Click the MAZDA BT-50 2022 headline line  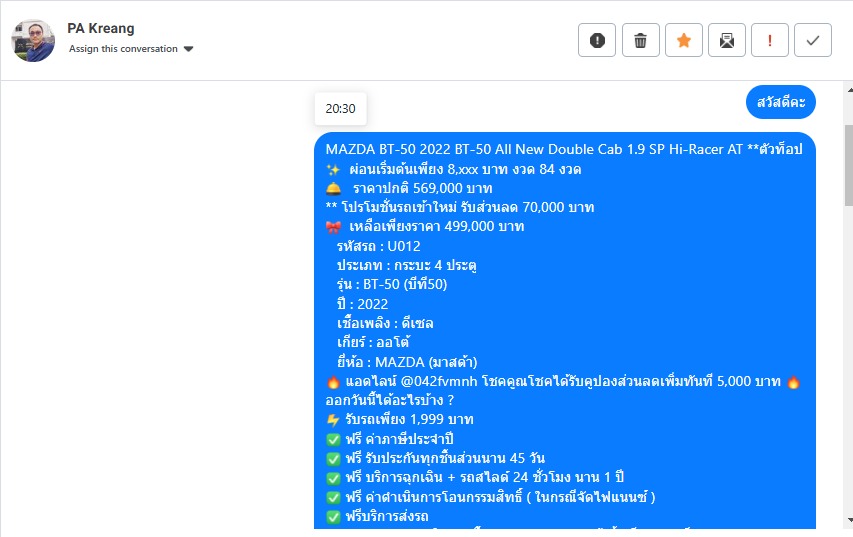[564, 149]
